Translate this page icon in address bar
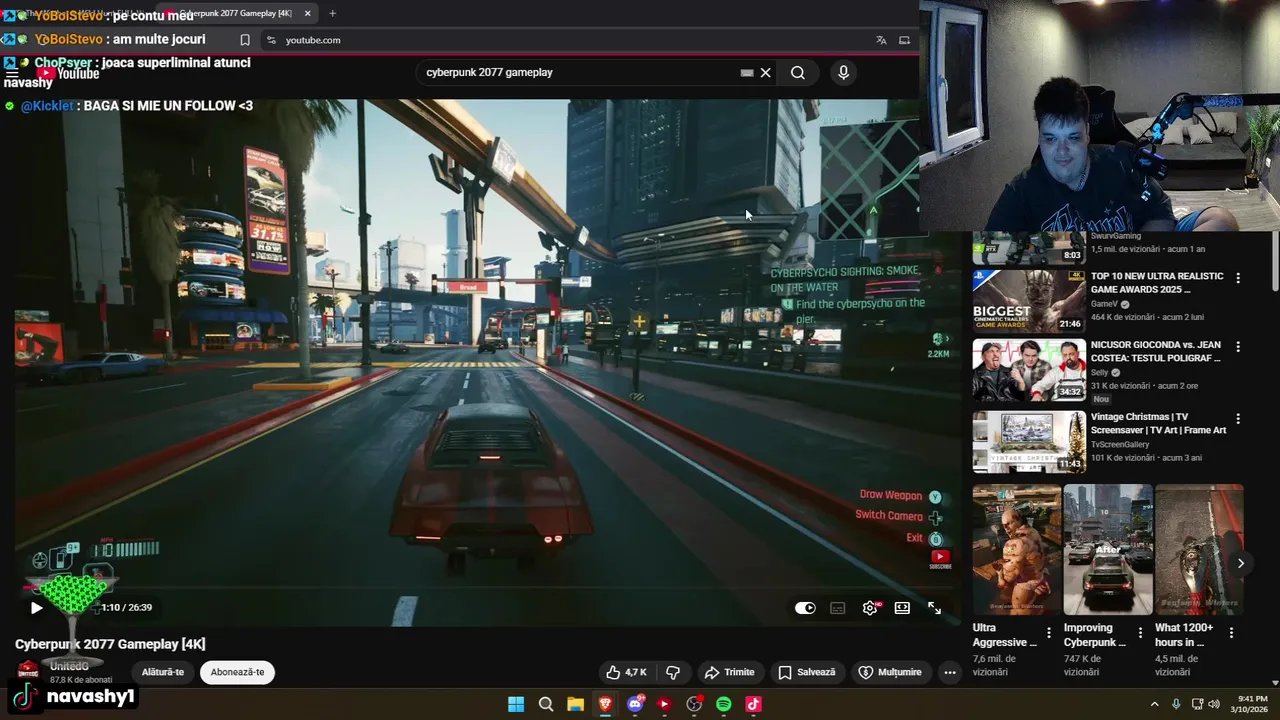This screenshot has width=1280, height=720. (x=881, y=40)
